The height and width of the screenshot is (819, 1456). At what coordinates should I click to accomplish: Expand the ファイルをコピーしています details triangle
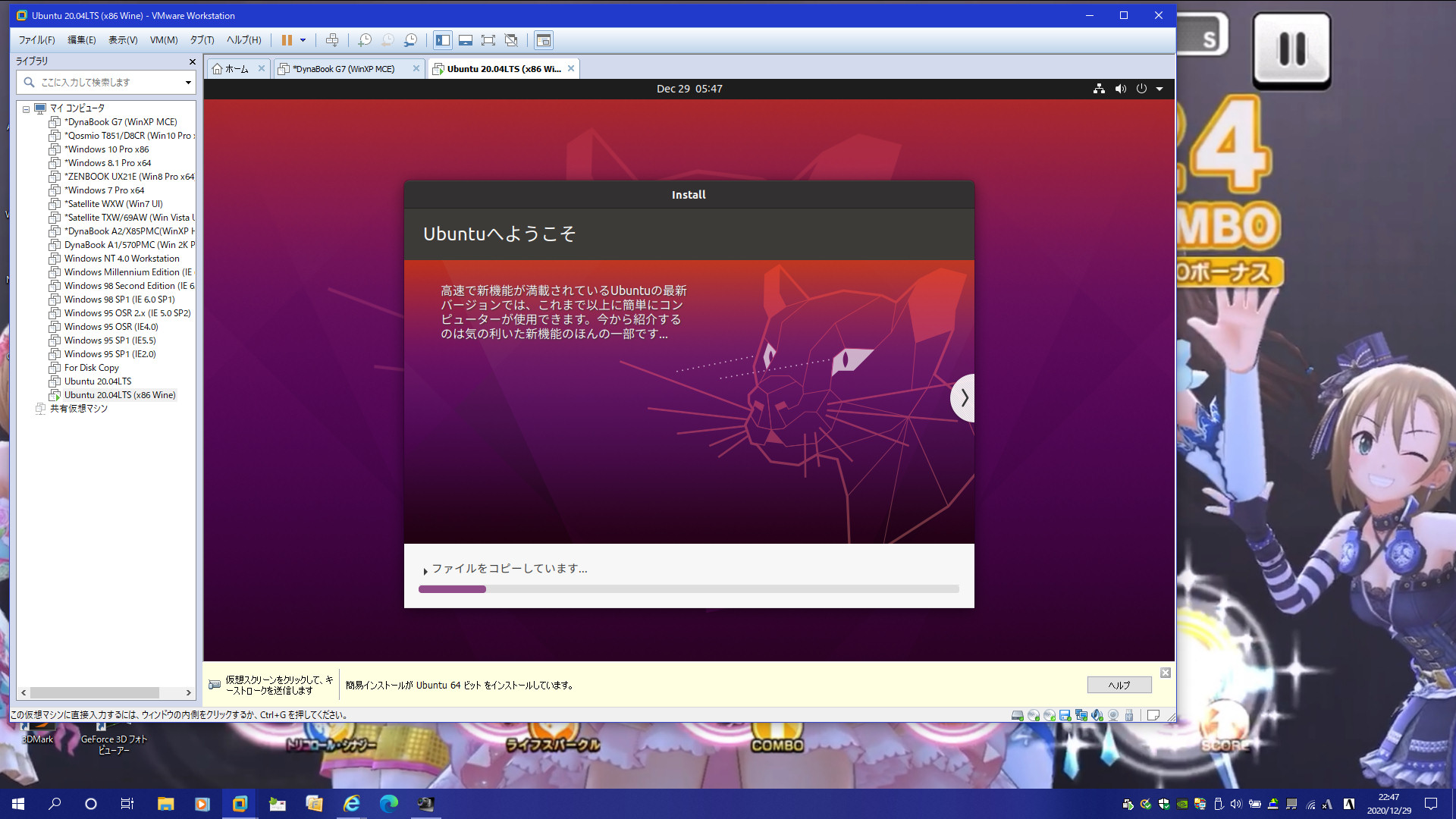(425, 571)
